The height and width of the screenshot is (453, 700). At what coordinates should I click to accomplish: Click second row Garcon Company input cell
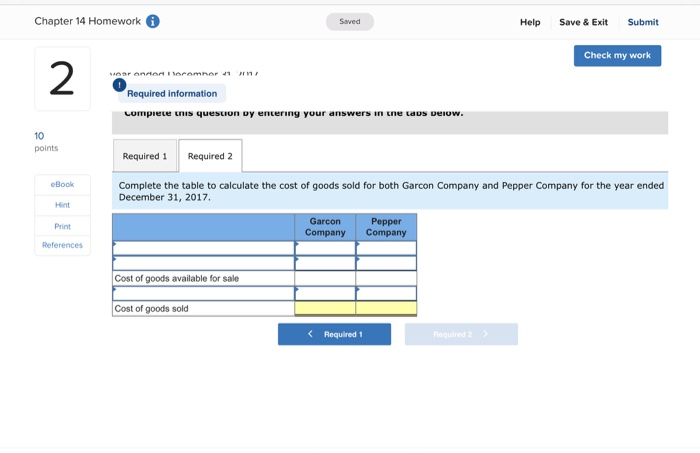(x=325, y=263)
